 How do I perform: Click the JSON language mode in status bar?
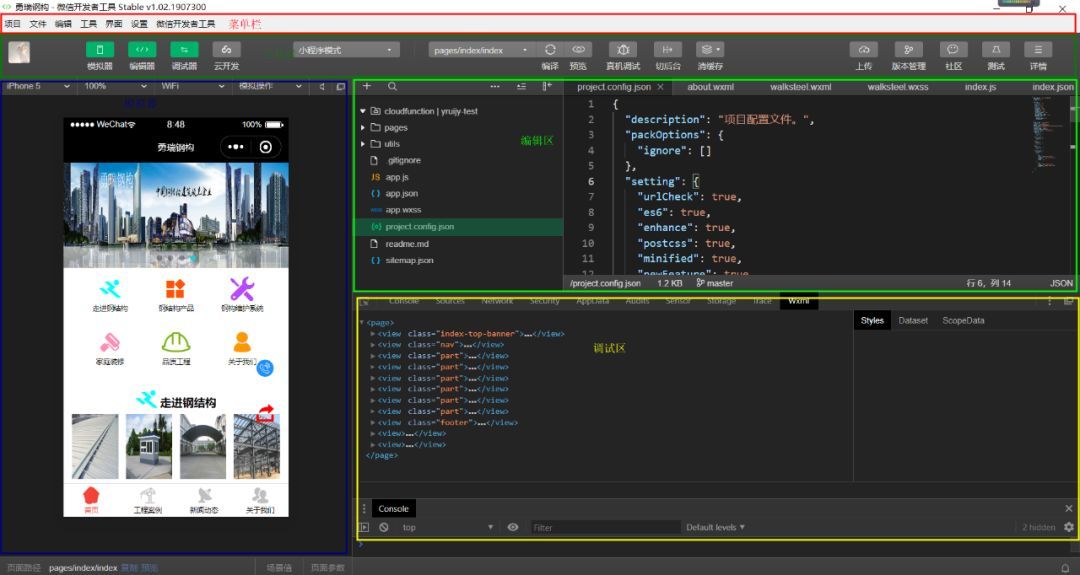click(1061, 283)
